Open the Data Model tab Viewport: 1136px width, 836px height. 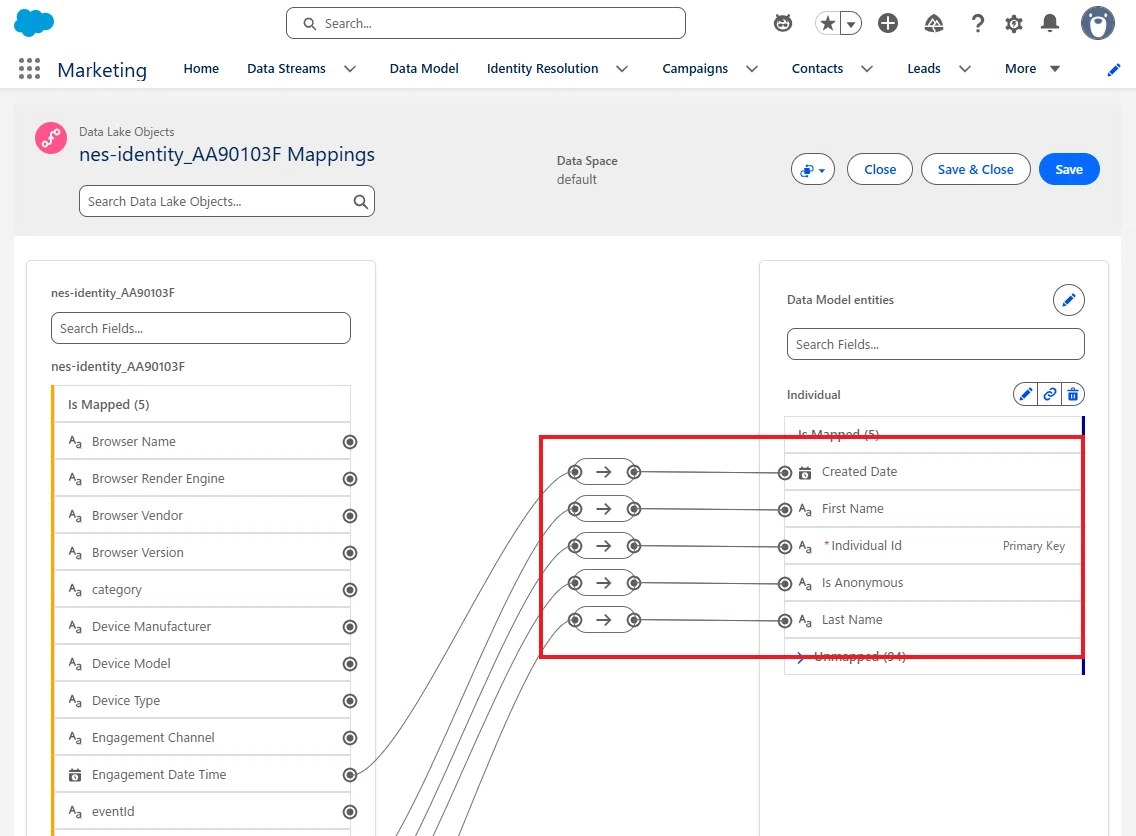(x=424, y=69)
